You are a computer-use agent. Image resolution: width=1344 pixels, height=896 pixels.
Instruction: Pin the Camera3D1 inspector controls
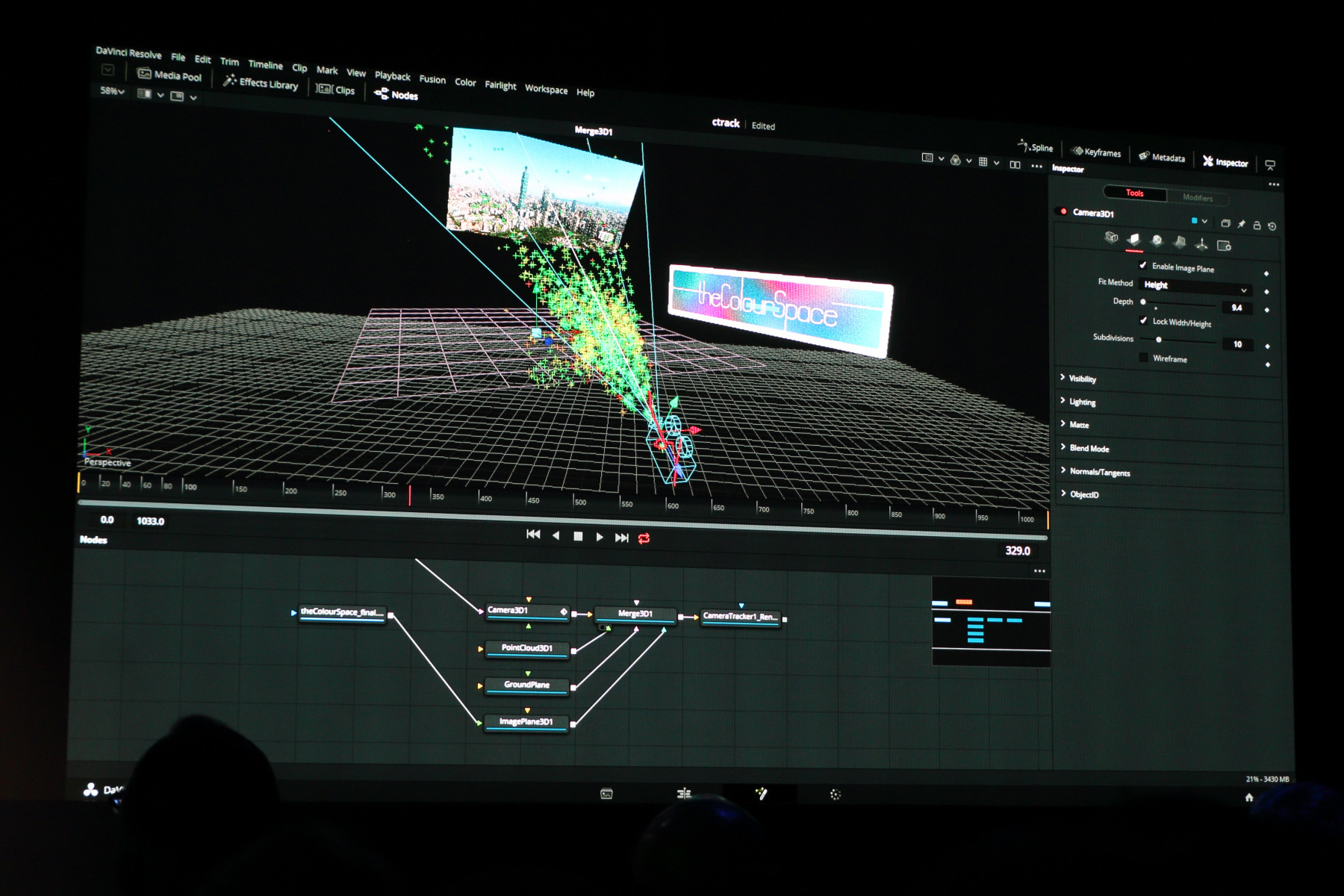point(1241,224)
